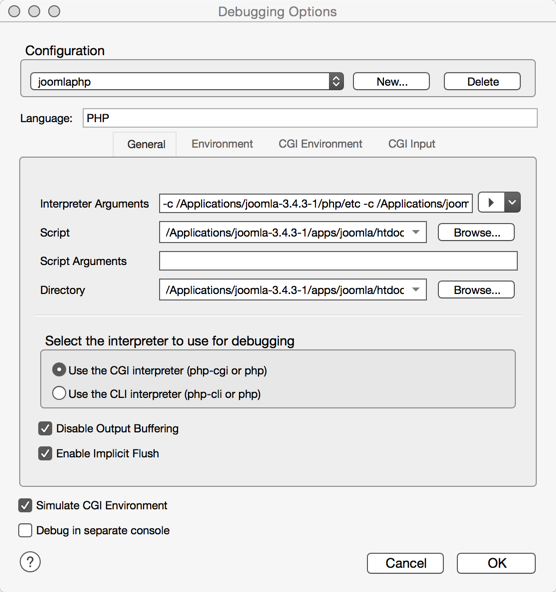Uncheck Enable Implicit Flush
The image size is (556, 592).
[45, 453]
